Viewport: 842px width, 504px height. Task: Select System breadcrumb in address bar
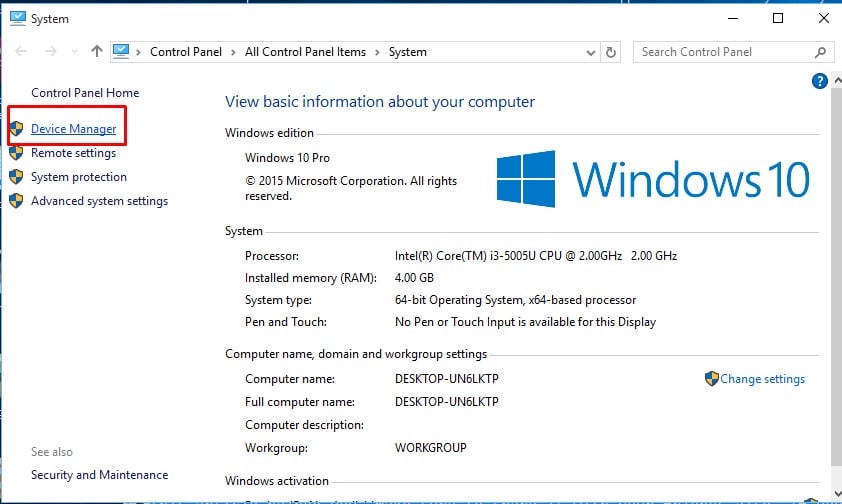click(x=408, y=52)
